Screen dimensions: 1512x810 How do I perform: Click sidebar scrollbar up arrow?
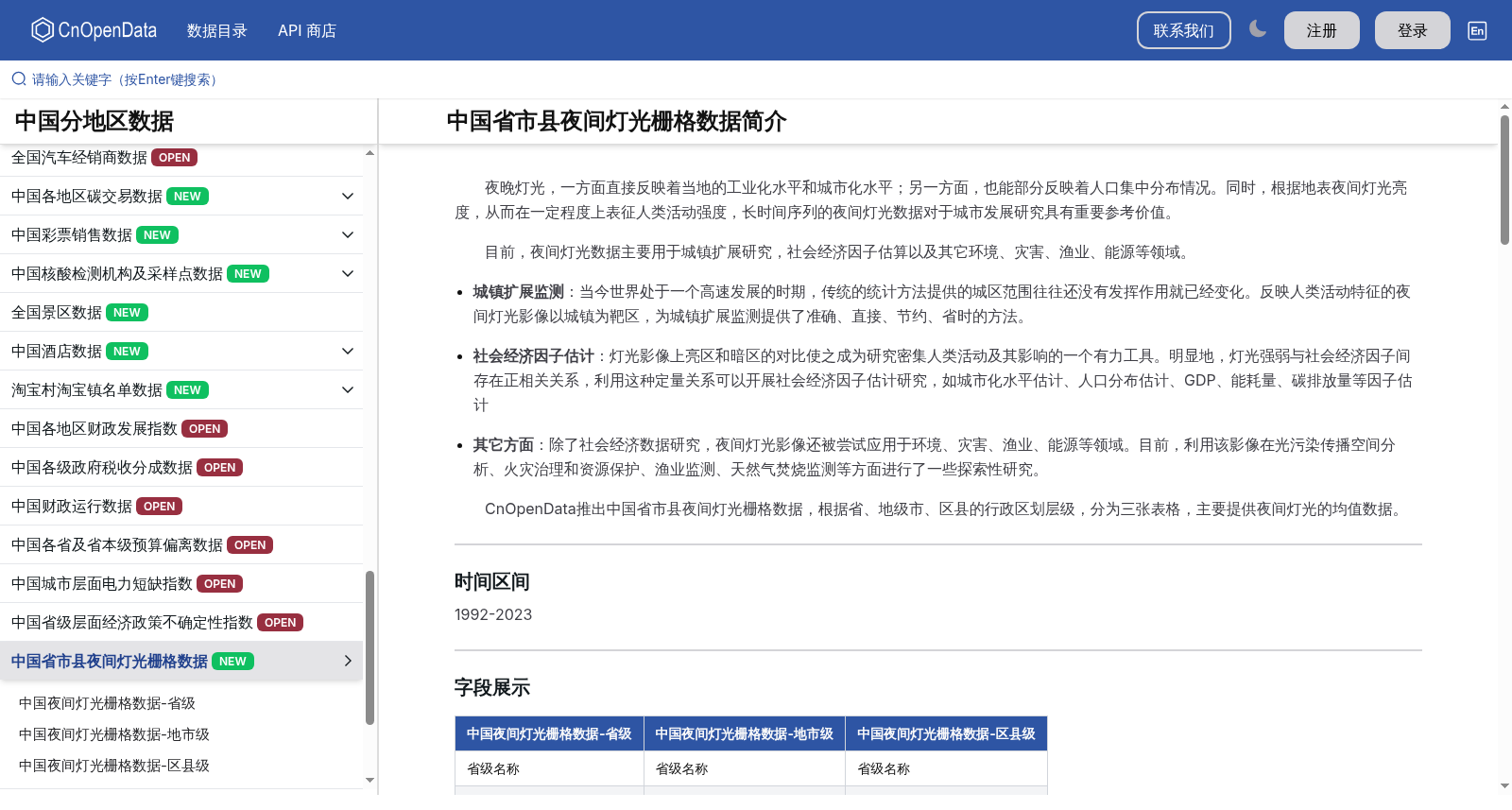tap(369, 152)
